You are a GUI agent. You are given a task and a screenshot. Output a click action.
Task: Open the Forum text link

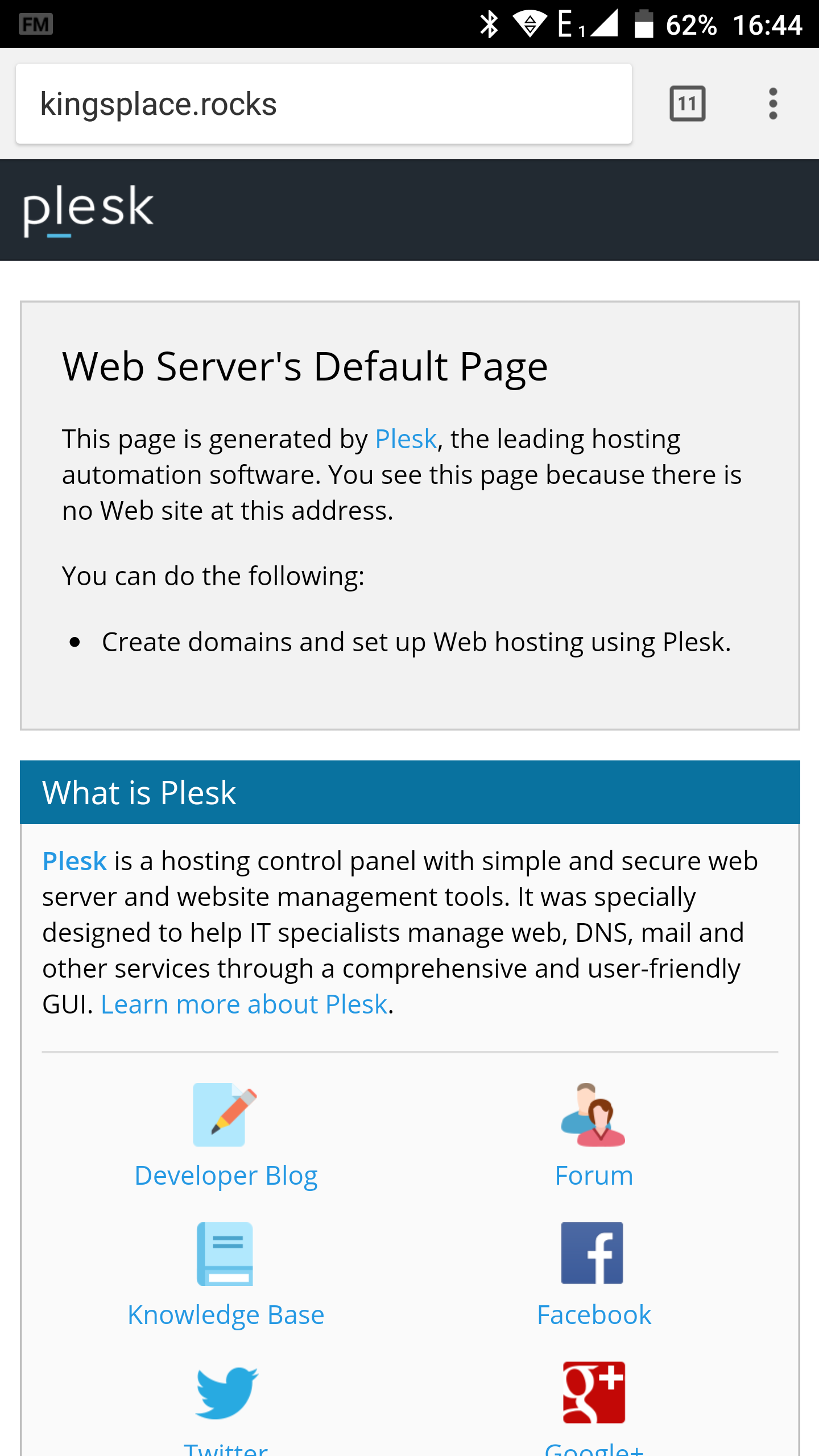pyautogui.click(x=594, y=1176)
